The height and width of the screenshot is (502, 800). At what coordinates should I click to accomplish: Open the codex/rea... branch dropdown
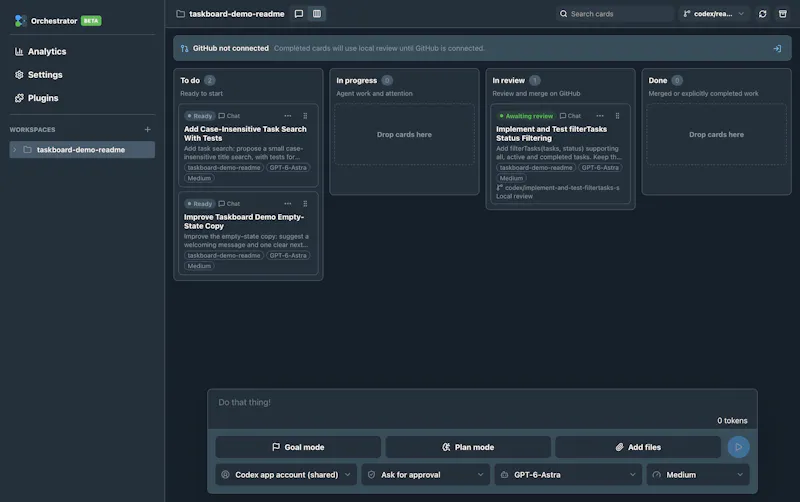click(x=713, y=14)
